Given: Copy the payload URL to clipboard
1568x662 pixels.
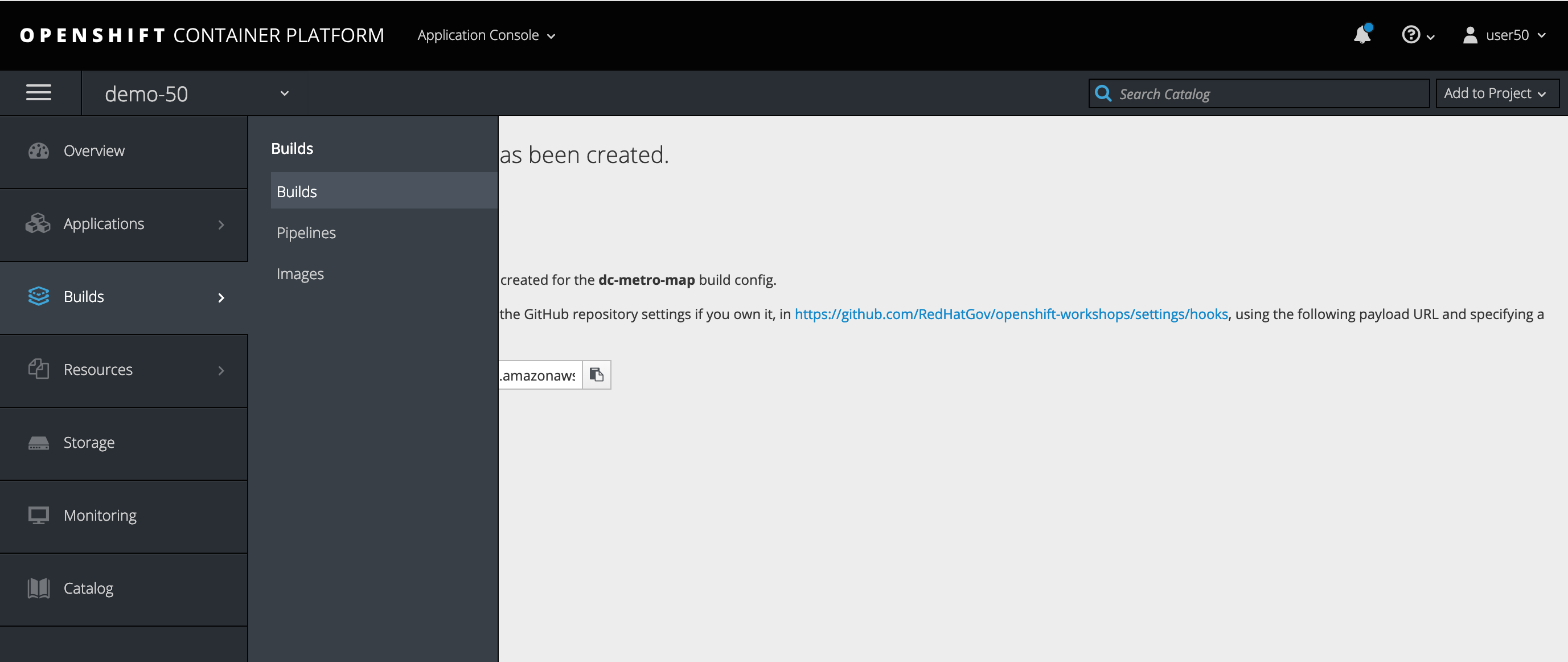Looking at the screenshot, I should click(597, 374).
